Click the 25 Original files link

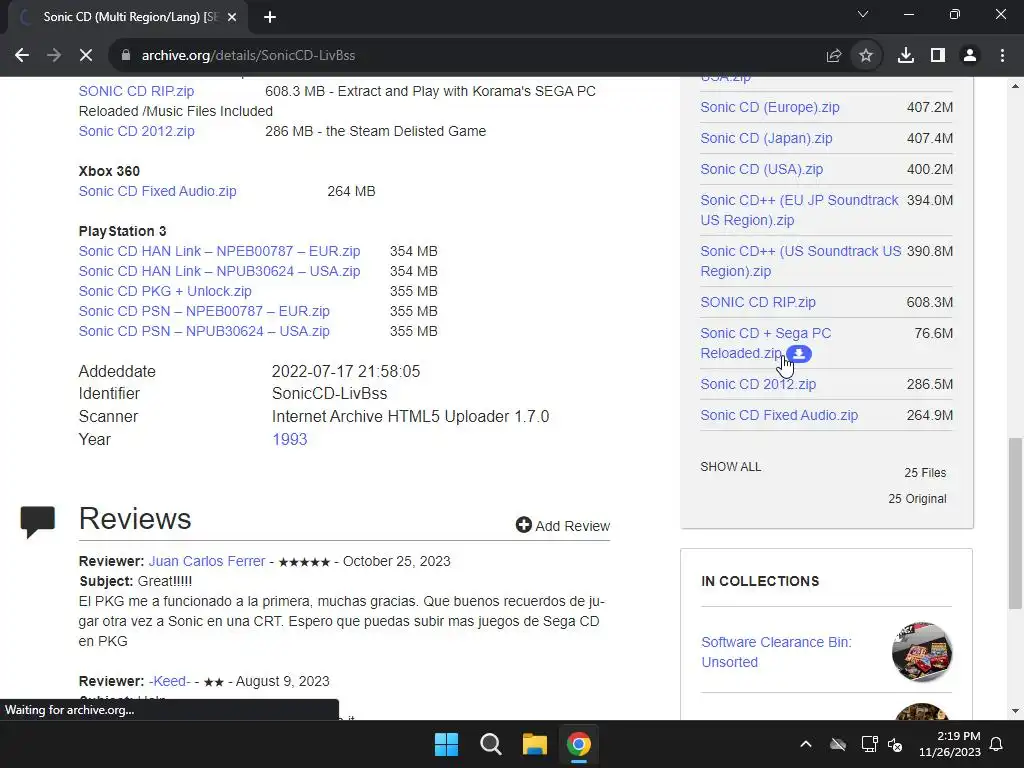pyautogui.click(x=917, y=498)
